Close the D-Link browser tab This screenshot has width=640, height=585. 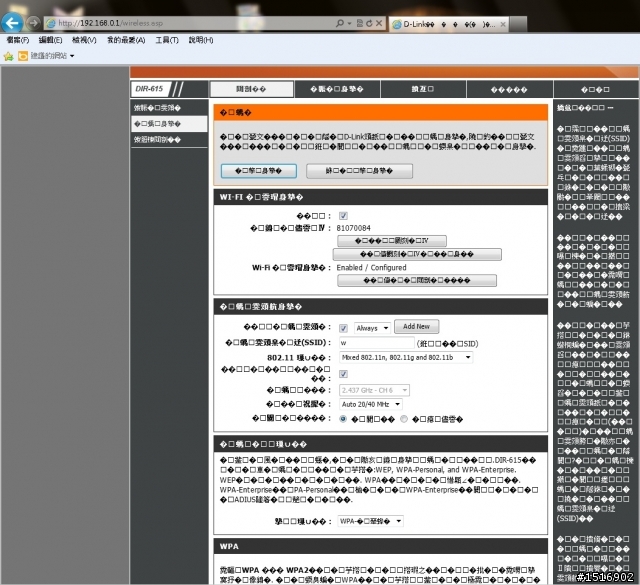(x=503, y=24)
